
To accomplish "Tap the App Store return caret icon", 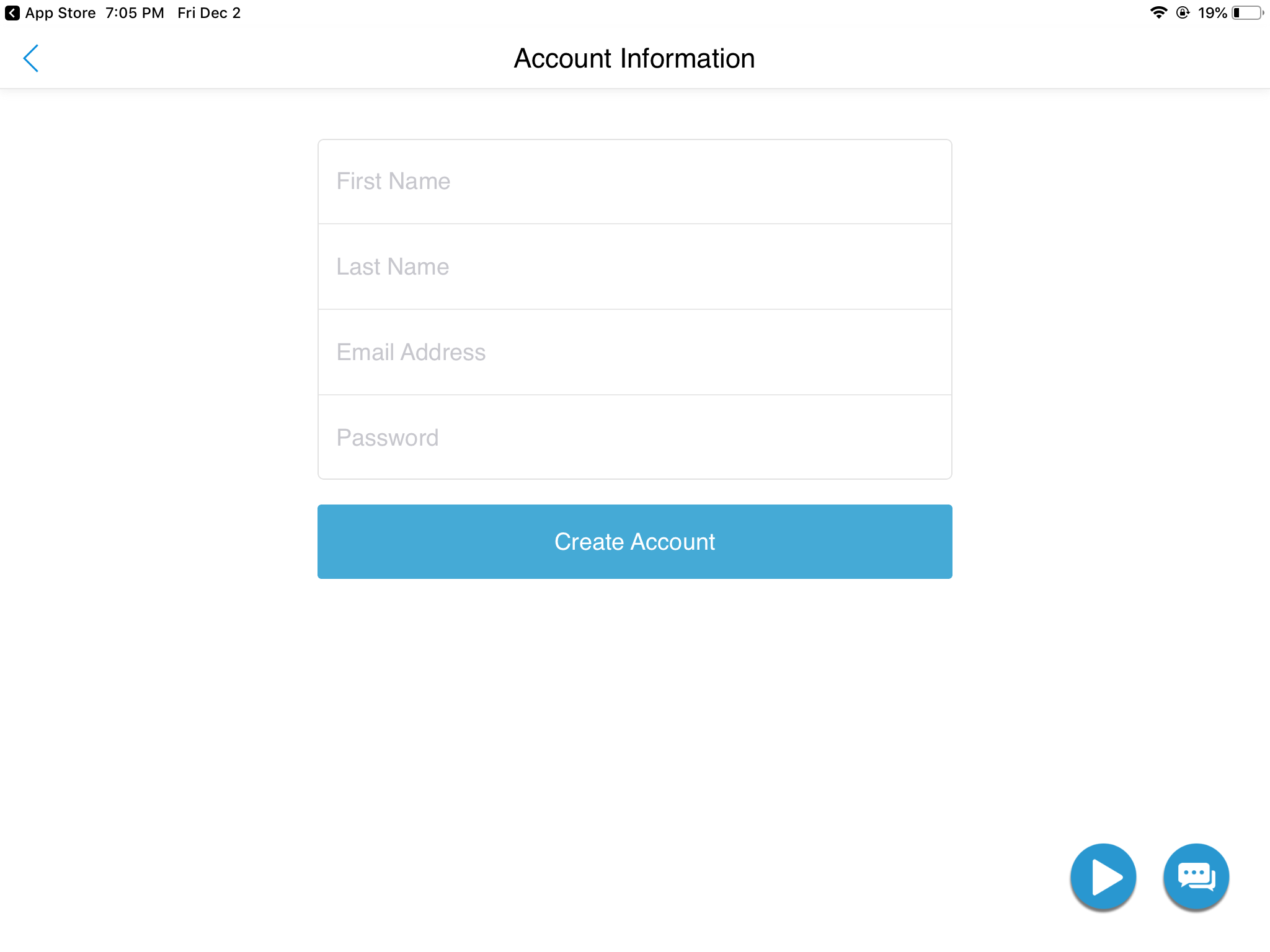I will (x=12, y=13).
